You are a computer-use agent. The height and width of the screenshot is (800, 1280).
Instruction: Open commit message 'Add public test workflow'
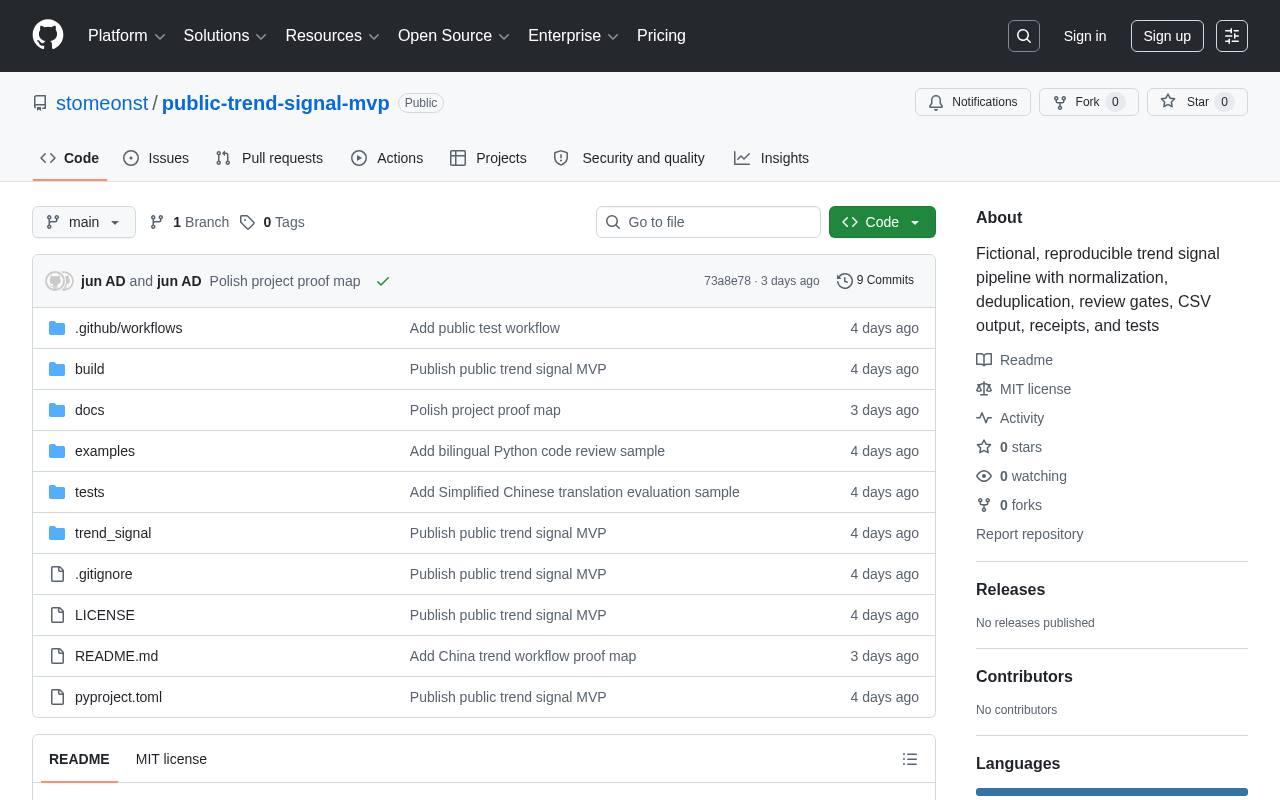pos(485,328)
